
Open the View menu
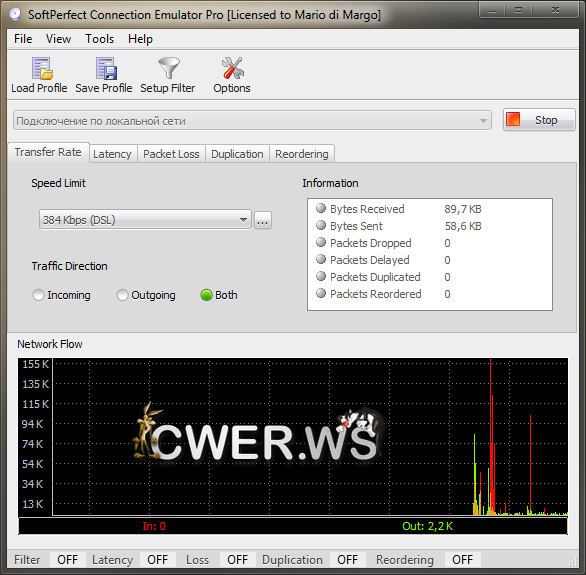point(59,39)
